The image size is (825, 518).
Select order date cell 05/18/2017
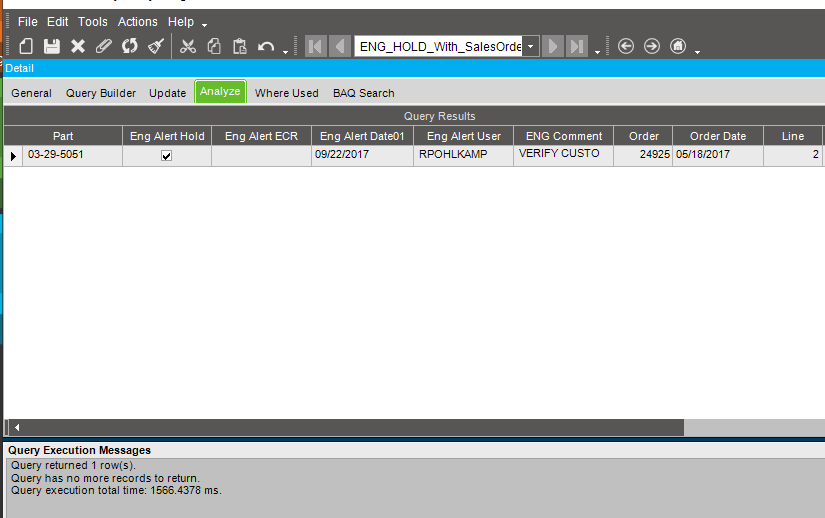pyautogui.click(x=718, y=156)
